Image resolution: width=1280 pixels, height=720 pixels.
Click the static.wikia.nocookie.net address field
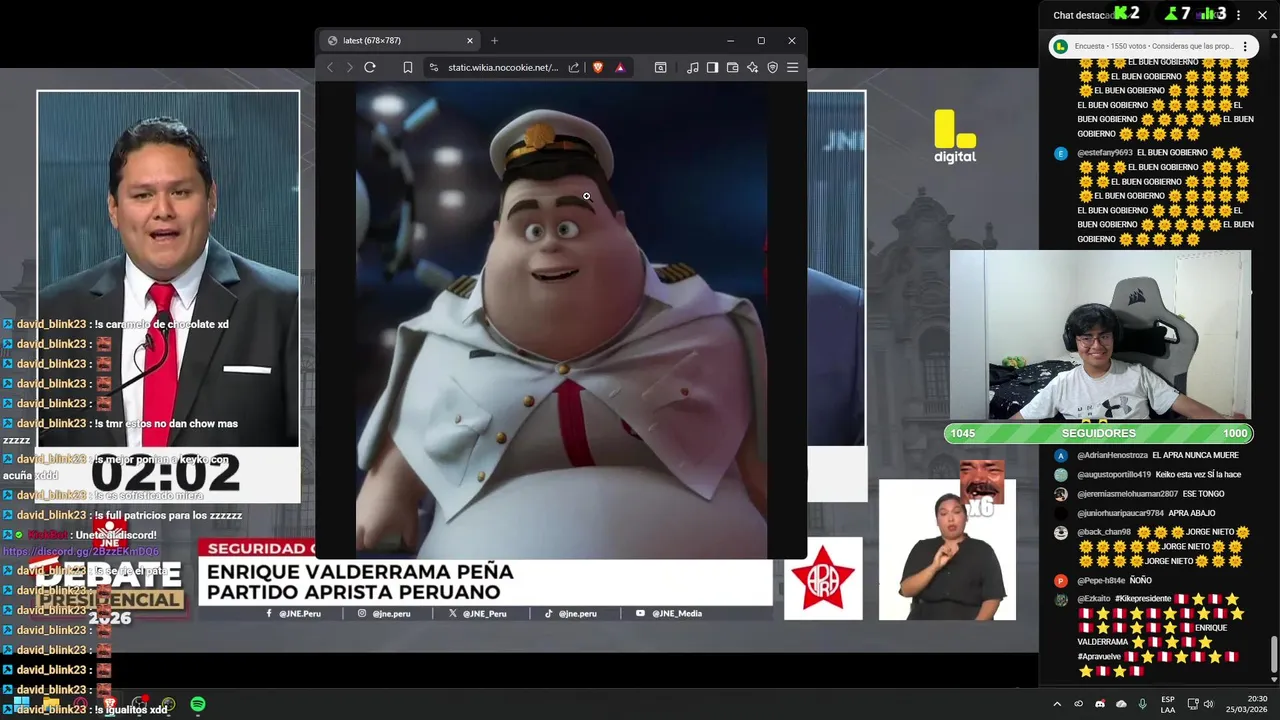(x=503, y=67)
